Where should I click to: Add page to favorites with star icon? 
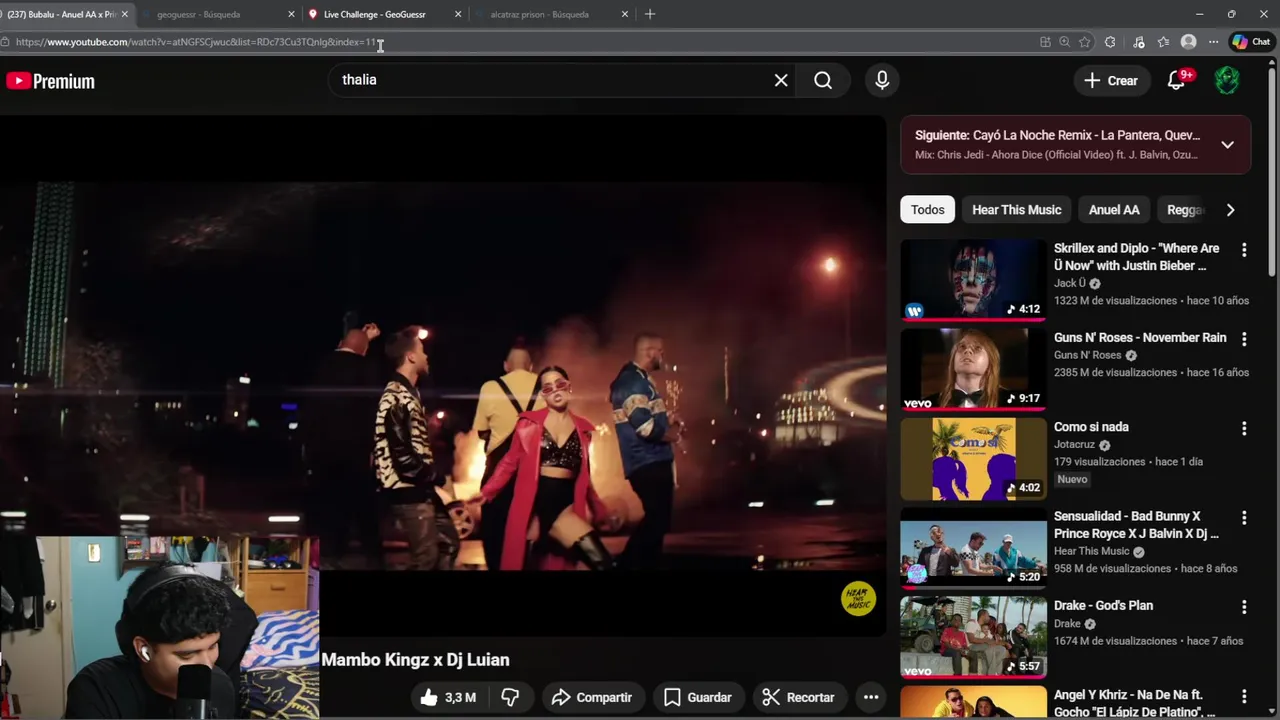coord(1085,42)
